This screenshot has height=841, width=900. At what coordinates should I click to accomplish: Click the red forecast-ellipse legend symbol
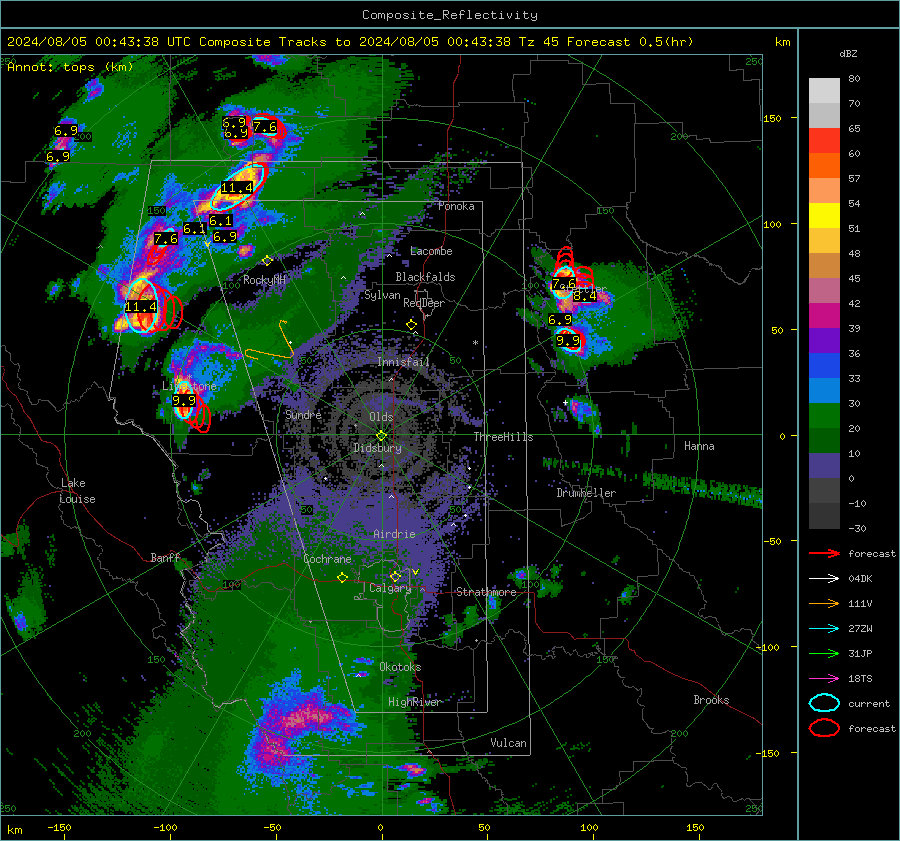[824, 728]
